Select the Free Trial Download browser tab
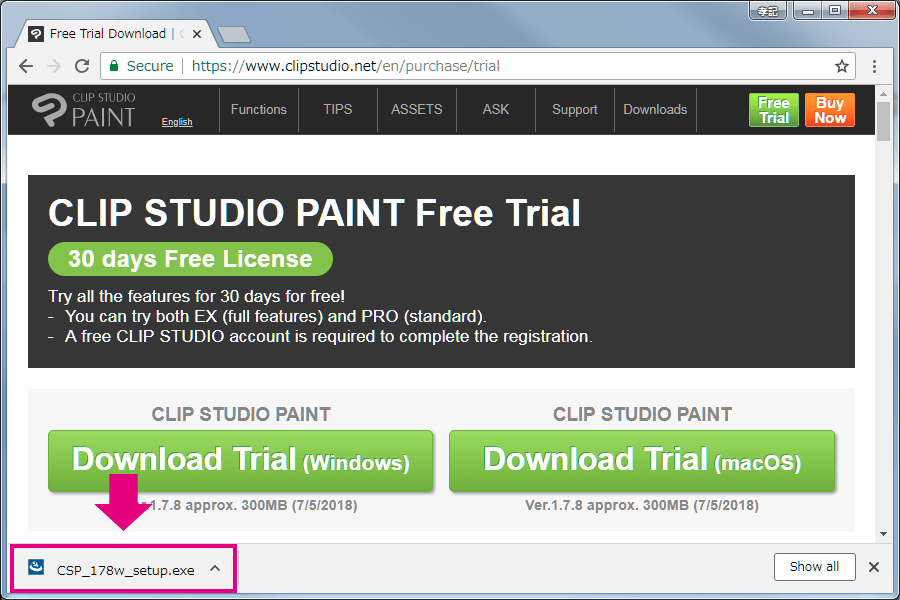The image size is (900, 600). [110, 33]
